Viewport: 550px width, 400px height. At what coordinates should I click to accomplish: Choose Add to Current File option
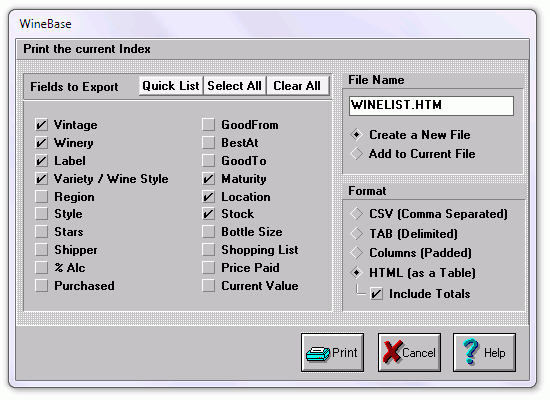tap(356, 154)
